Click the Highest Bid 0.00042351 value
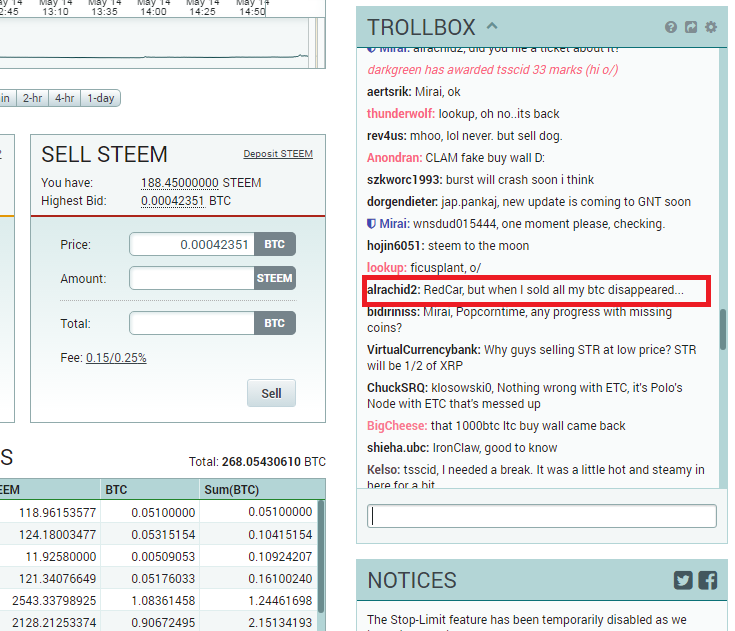Screen dimensions: 735x631 click(x=173, y=201)
